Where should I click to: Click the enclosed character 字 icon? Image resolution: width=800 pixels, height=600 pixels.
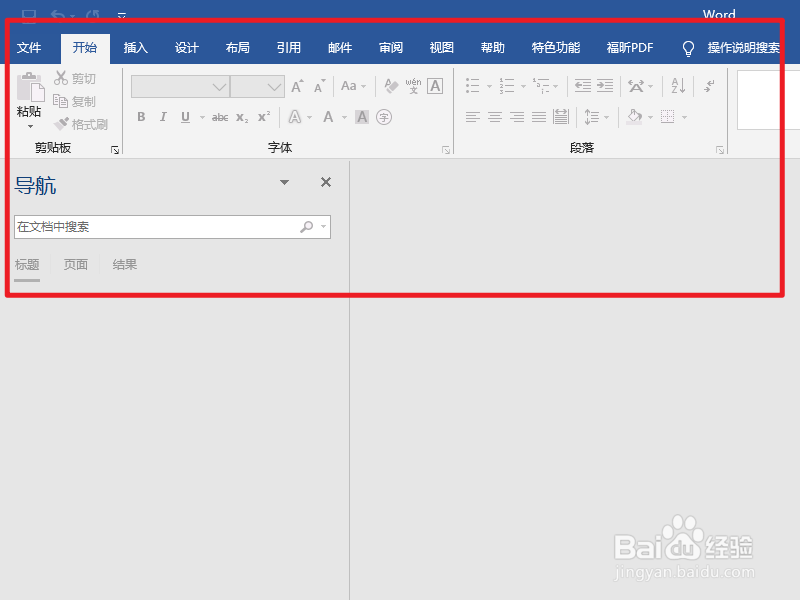(384, 117)
